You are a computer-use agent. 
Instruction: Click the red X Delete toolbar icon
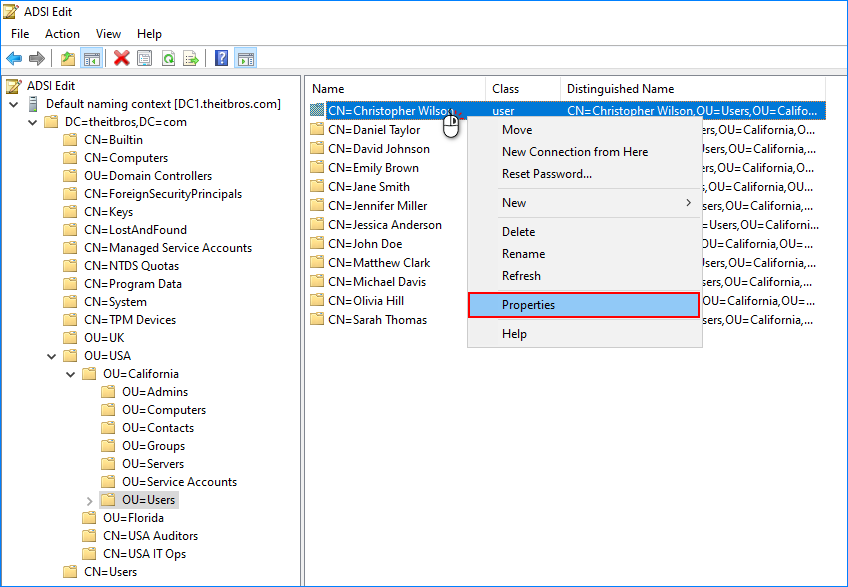[x=122, y=58]
